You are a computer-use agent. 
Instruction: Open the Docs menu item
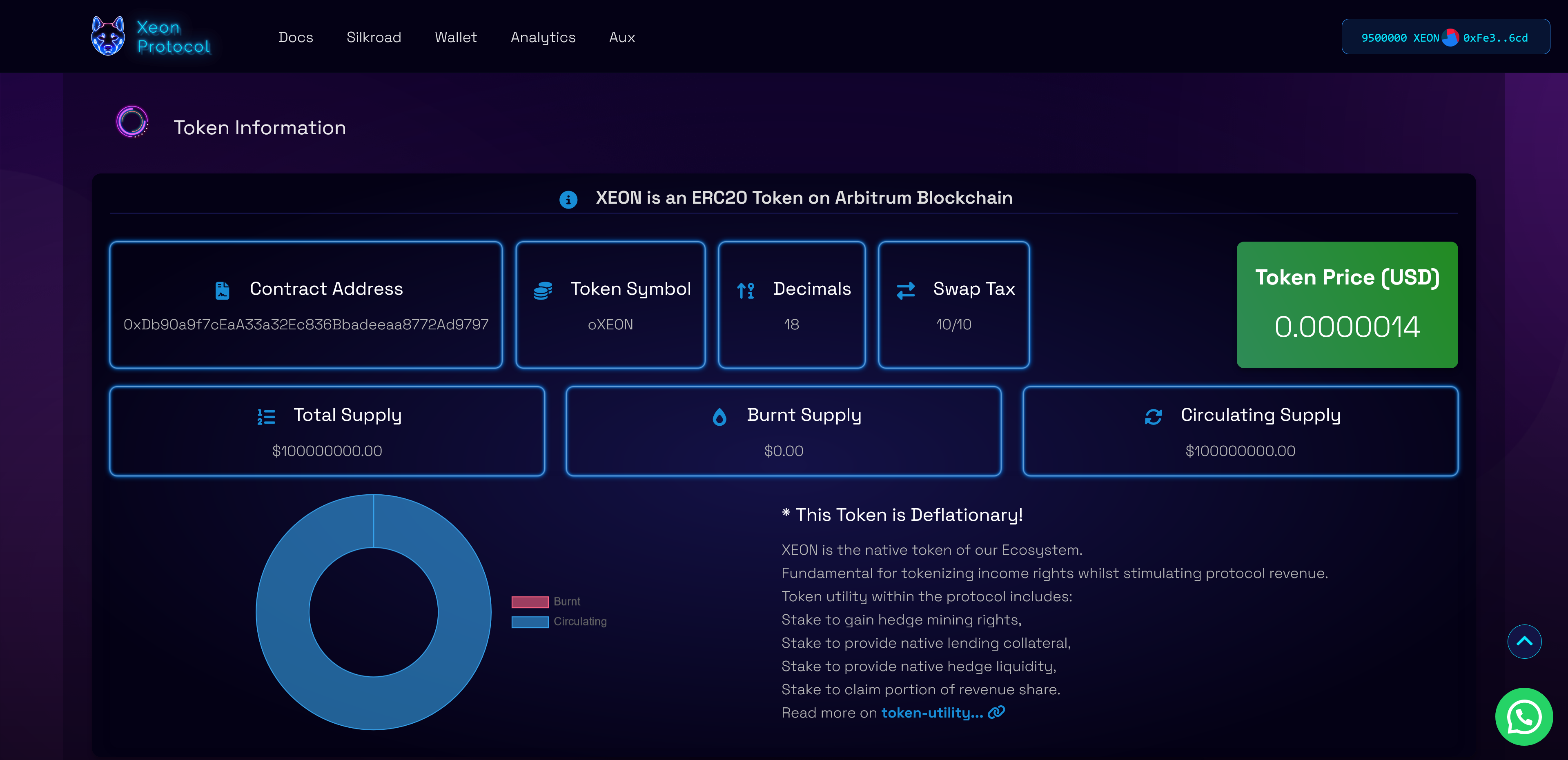tap(295, 38)
